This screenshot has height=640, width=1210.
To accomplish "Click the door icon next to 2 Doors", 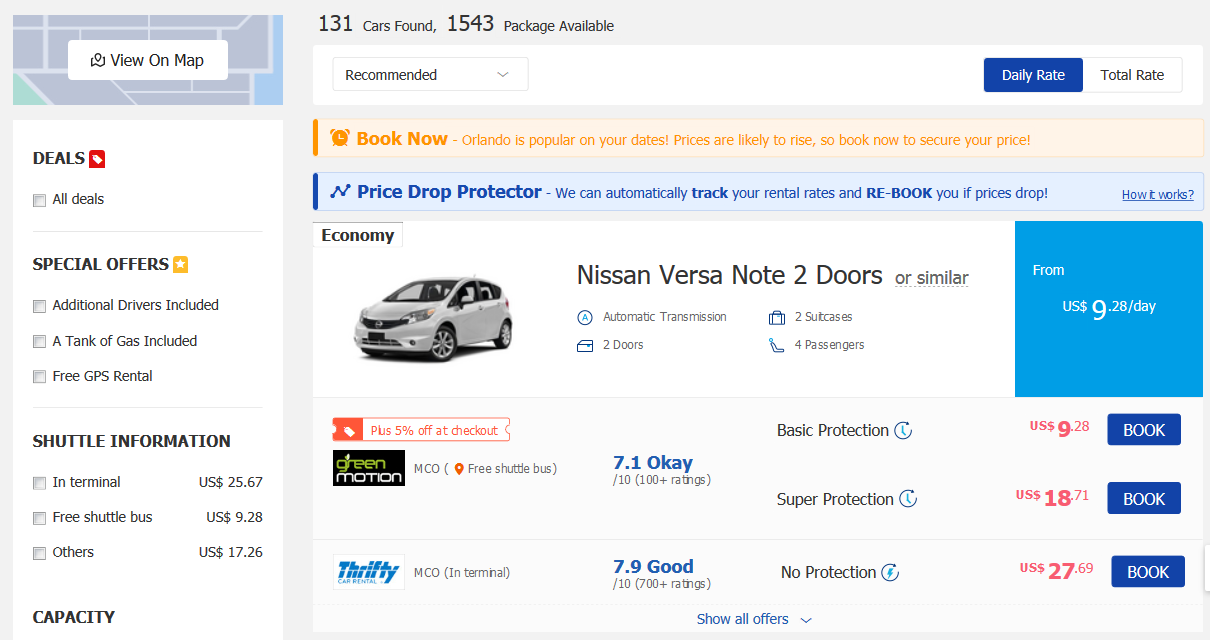I will [x=585, y=346].
